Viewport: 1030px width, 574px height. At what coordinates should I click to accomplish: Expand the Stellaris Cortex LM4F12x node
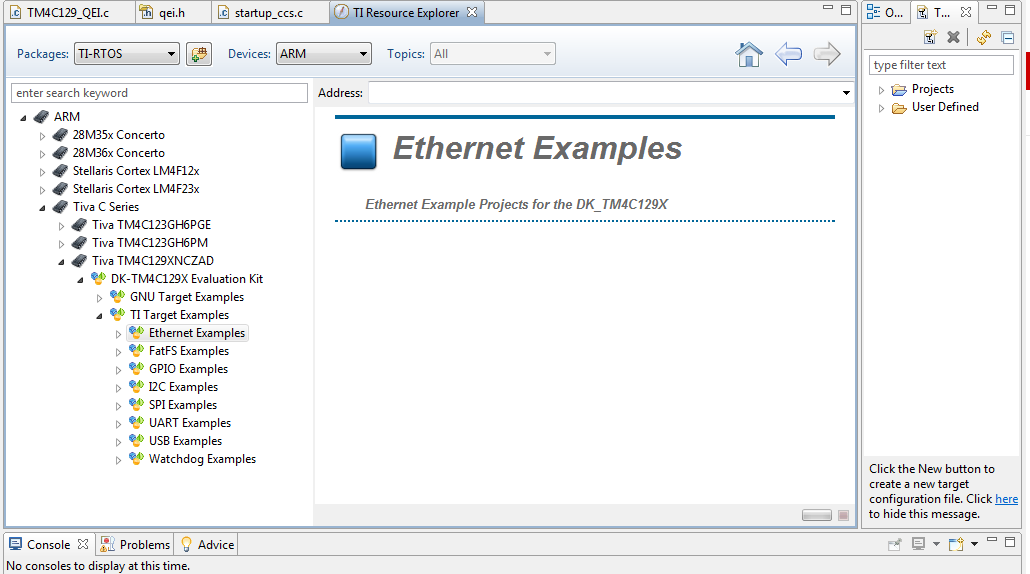click(x=42, y=172)
